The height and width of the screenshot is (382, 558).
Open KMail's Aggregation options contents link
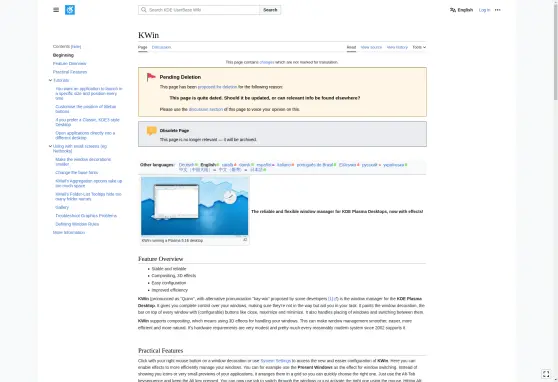pos(89,183)
